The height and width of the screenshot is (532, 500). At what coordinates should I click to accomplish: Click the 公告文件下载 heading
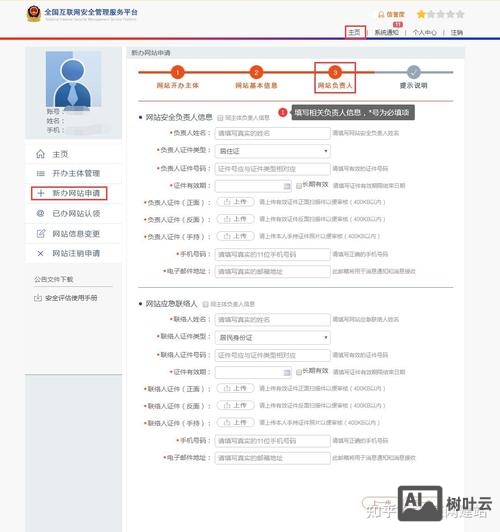pos(54,279)
